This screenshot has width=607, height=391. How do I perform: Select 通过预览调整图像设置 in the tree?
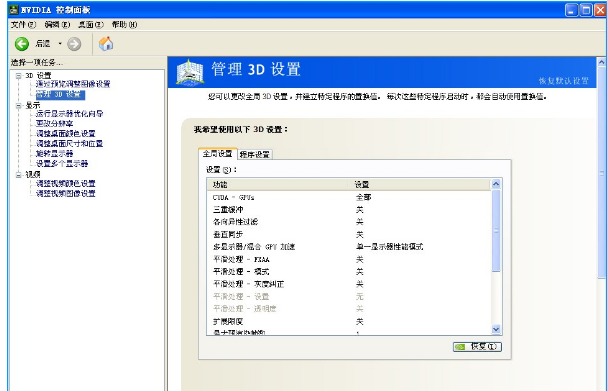pos(73,84)
